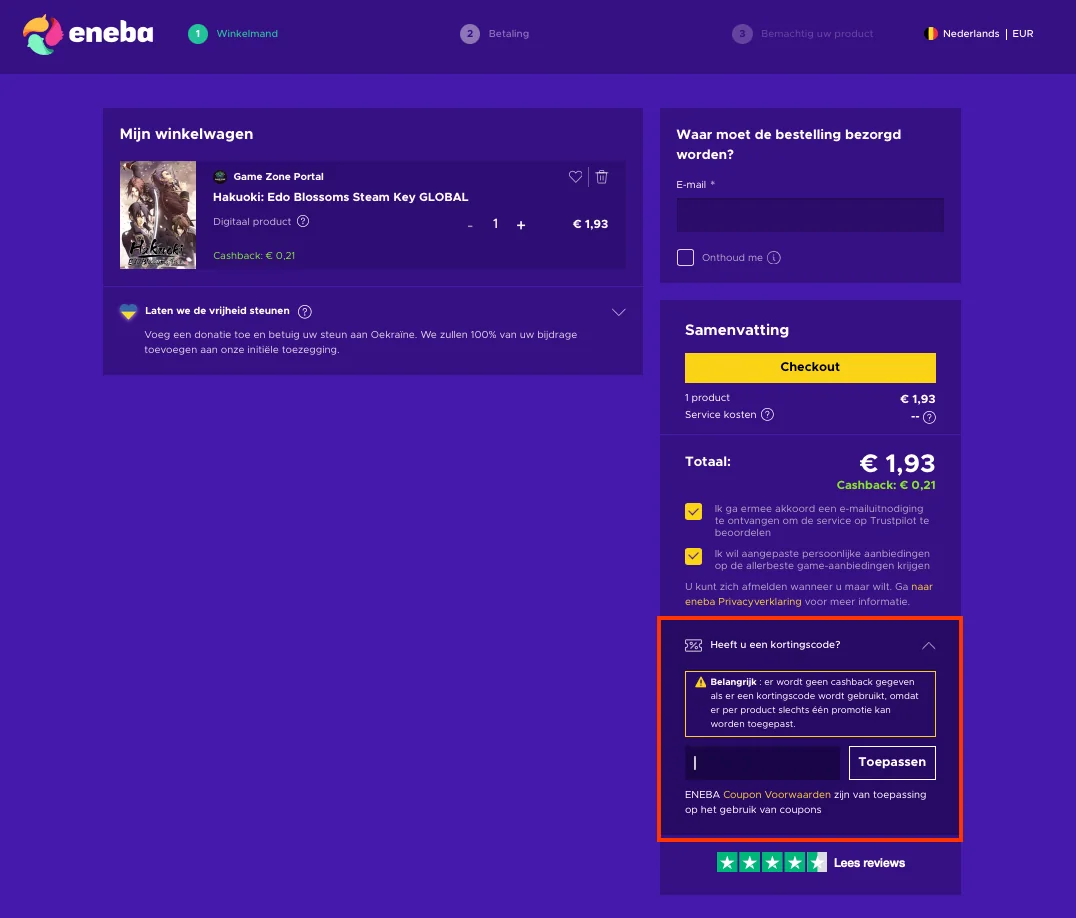Screen dimensions: 1076x918
Task: Click help icon next to Service kosten
Action: [x=767, y=415]
